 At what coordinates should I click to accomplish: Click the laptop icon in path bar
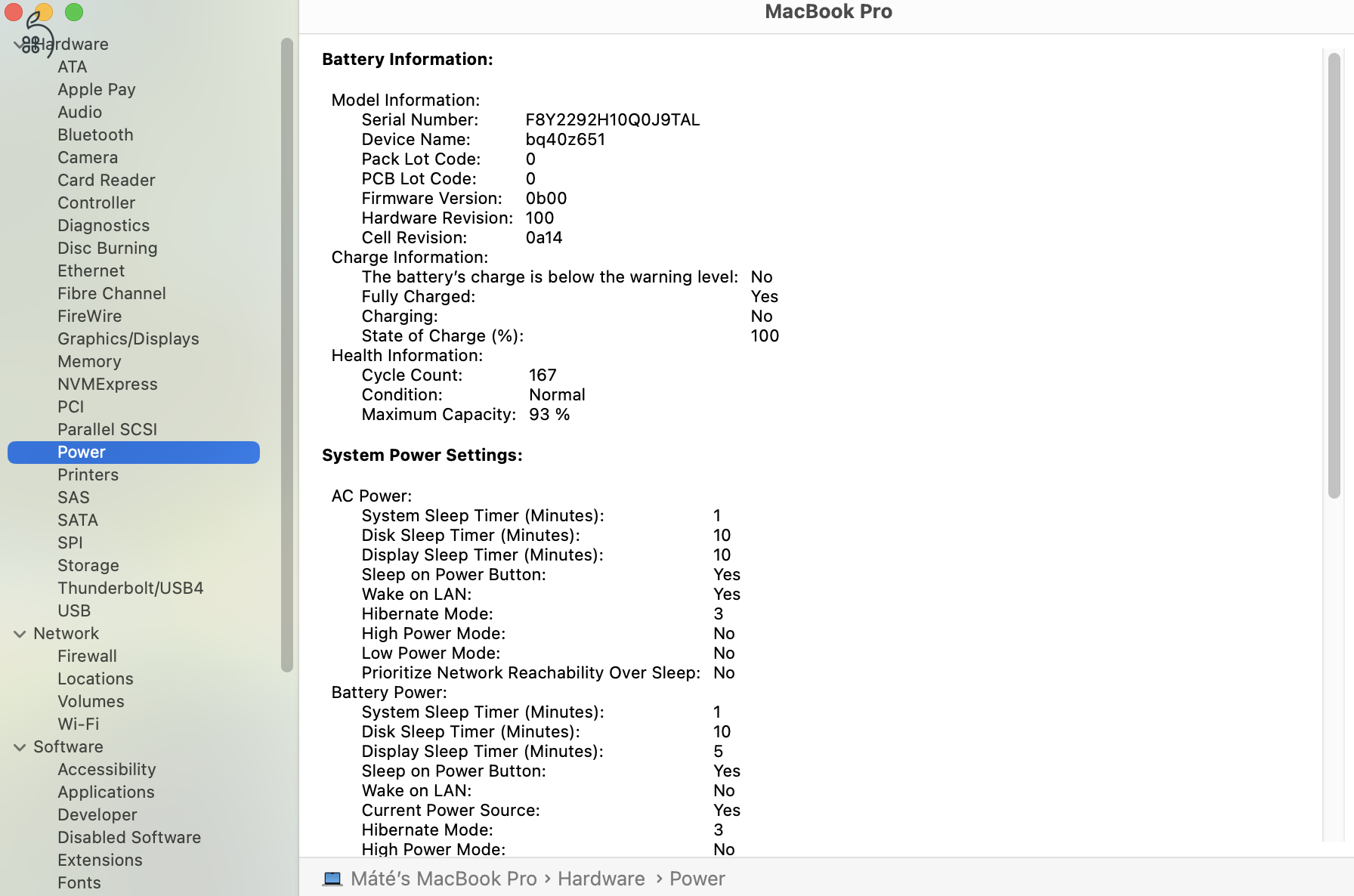[332, 879]
